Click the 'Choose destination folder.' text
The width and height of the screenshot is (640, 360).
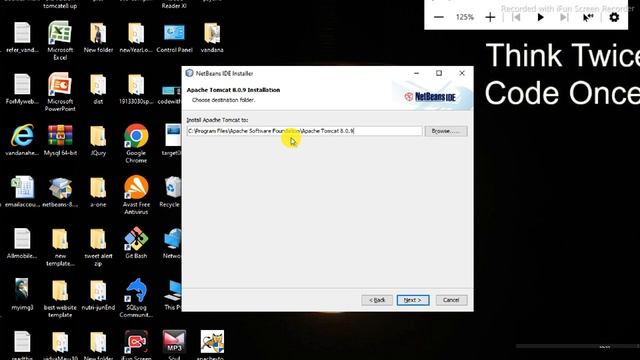coord(223,100)
